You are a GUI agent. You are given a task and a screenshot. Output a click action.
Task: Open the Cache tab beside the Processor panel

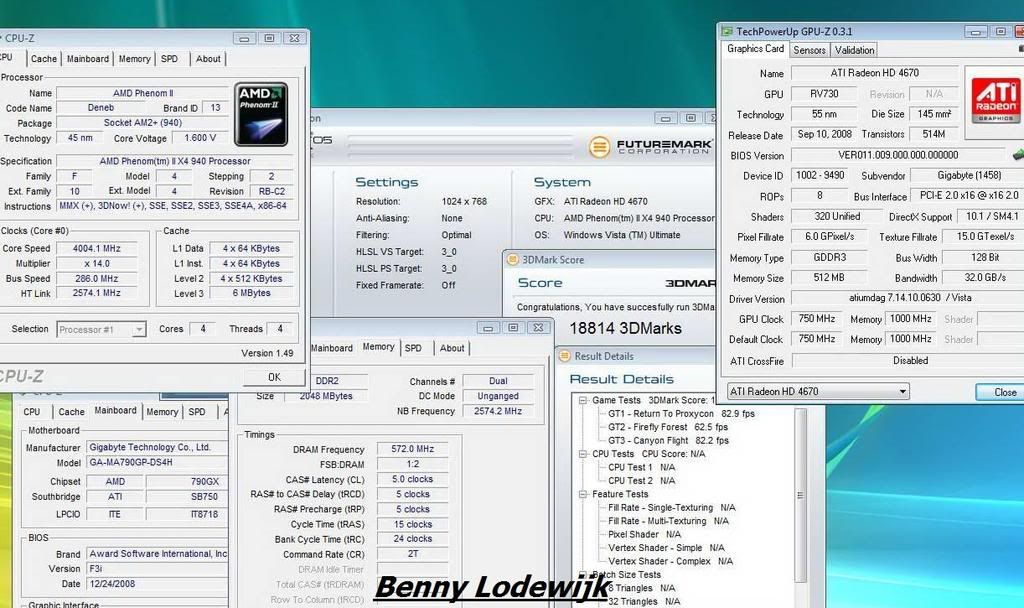(44, 59)
